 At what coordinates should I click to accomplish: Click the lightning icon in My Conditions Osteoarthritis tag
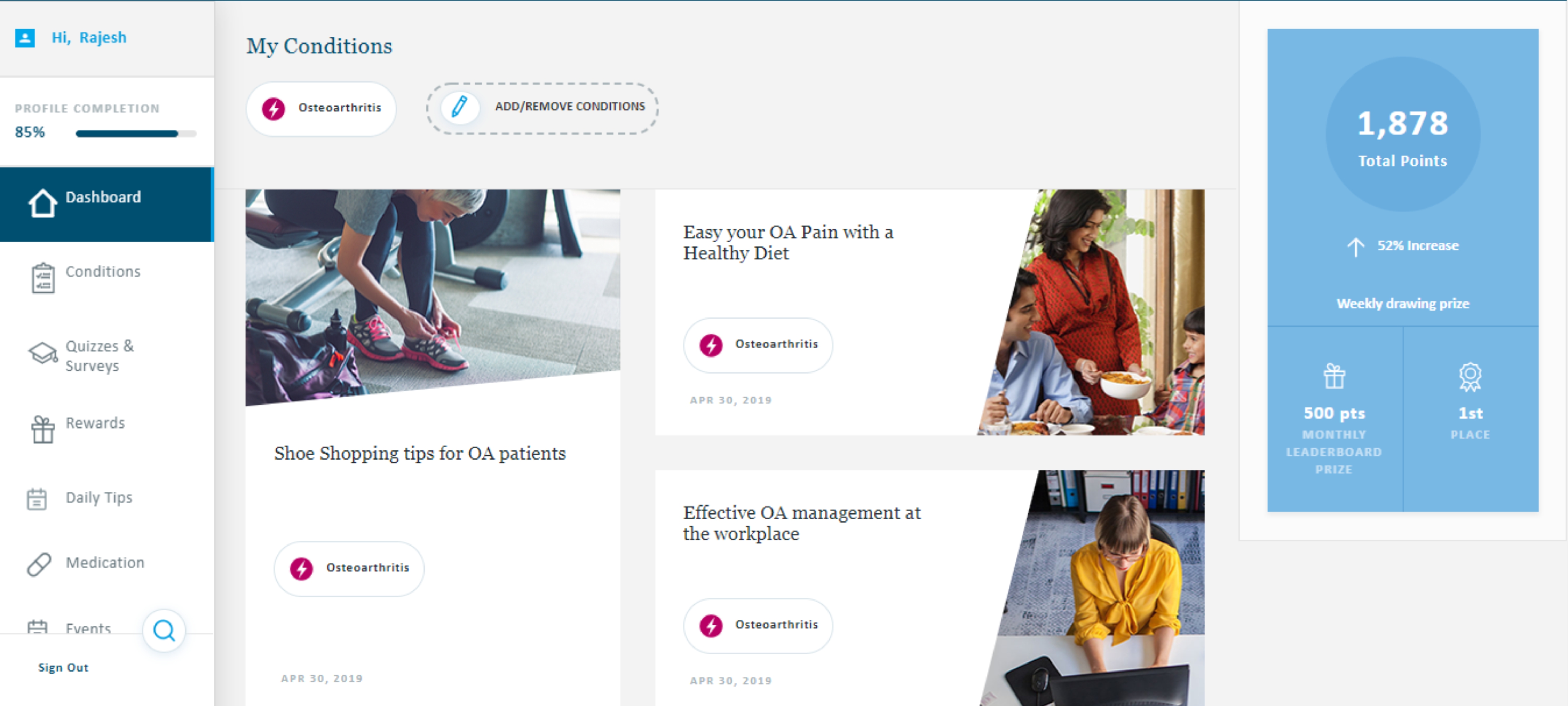(x=273, y=108)
